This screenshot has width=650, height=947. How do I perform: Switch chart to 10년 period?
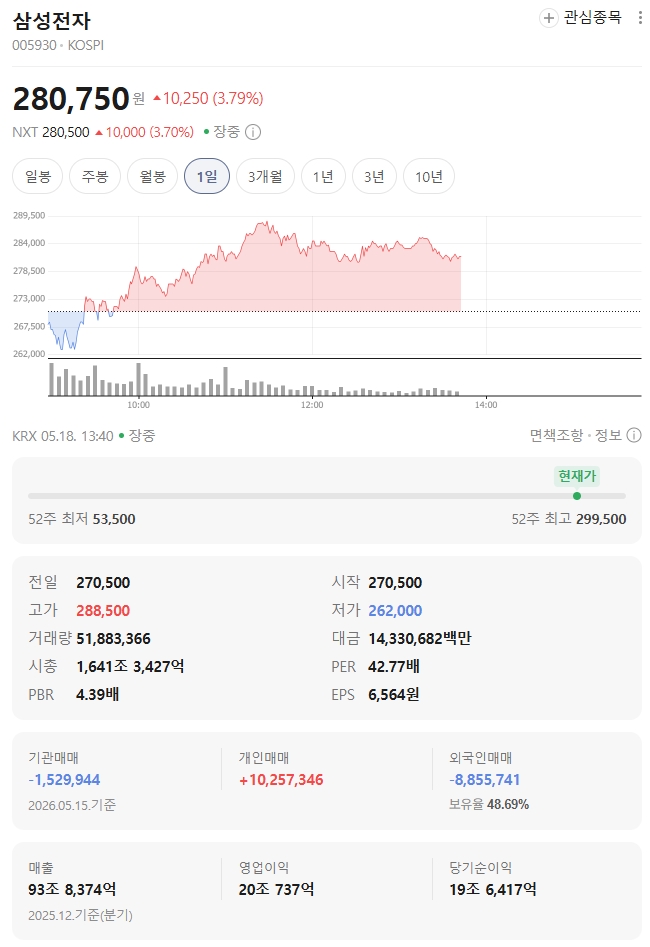click(429, 176)
